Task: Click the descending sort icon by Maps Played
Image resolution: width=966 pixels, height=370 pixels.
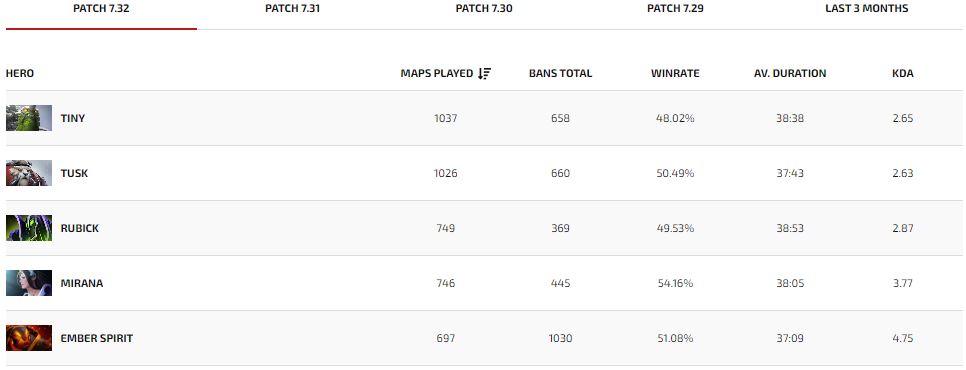Action: [485, 73]
